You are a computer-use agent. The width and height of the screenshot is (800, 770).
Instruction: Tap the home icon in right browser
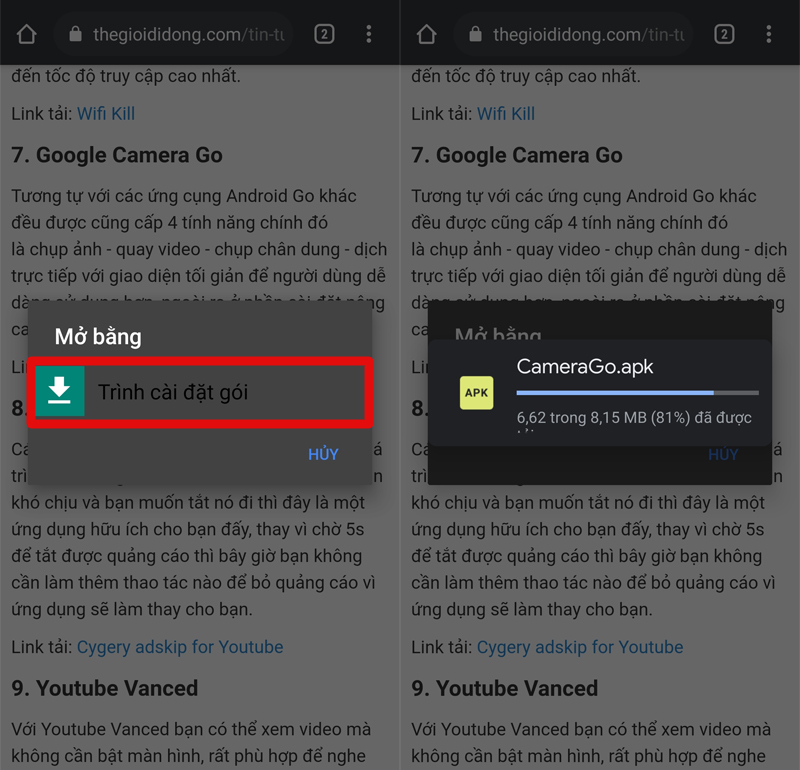[427, 35]
